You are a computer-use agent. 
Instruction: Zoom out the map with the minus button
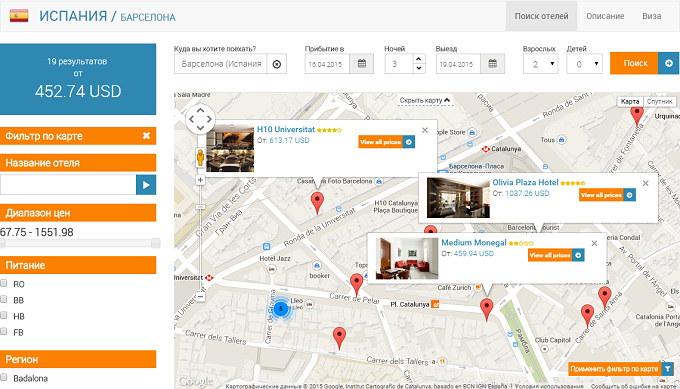click(200, 297)
